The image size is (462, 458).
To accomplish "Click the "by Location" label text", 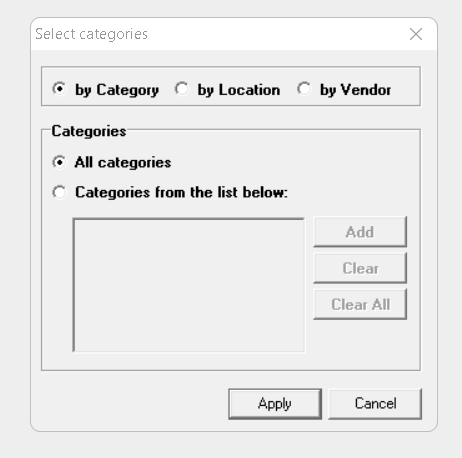I will click(239, 90).
